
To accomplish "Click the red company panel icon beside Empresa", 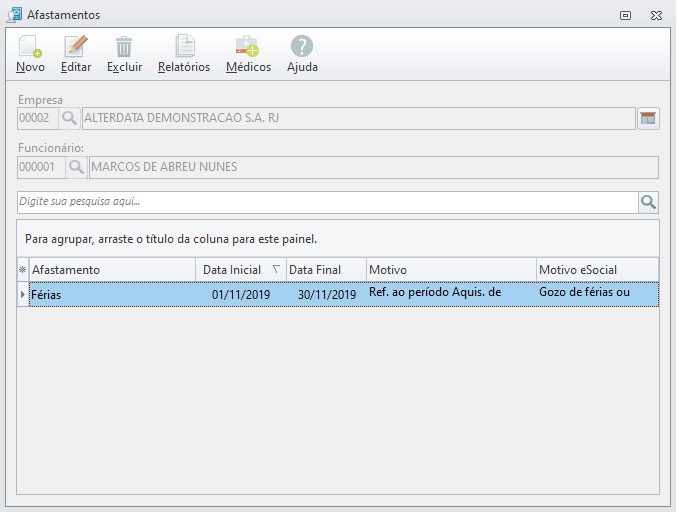I will click(648, 118).
